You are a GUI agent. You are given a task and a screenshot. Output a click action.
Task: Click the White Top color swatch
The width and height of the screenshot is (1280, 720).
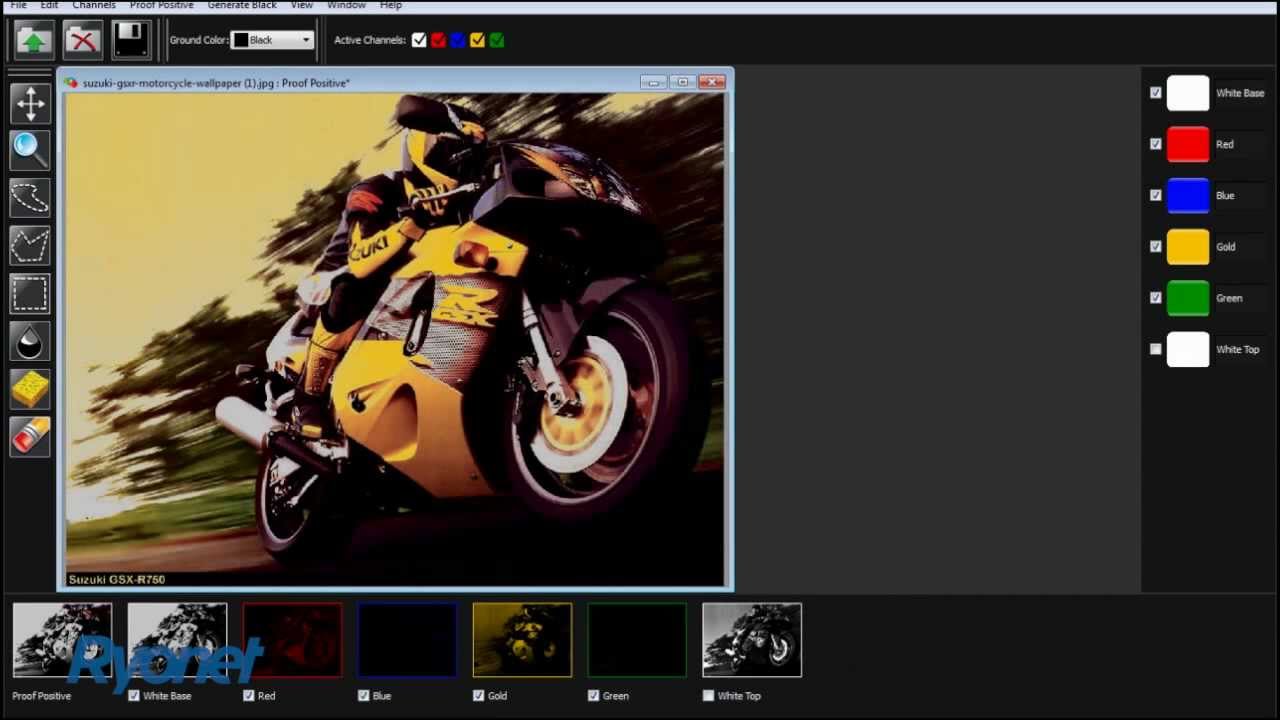pos(1188,349)
